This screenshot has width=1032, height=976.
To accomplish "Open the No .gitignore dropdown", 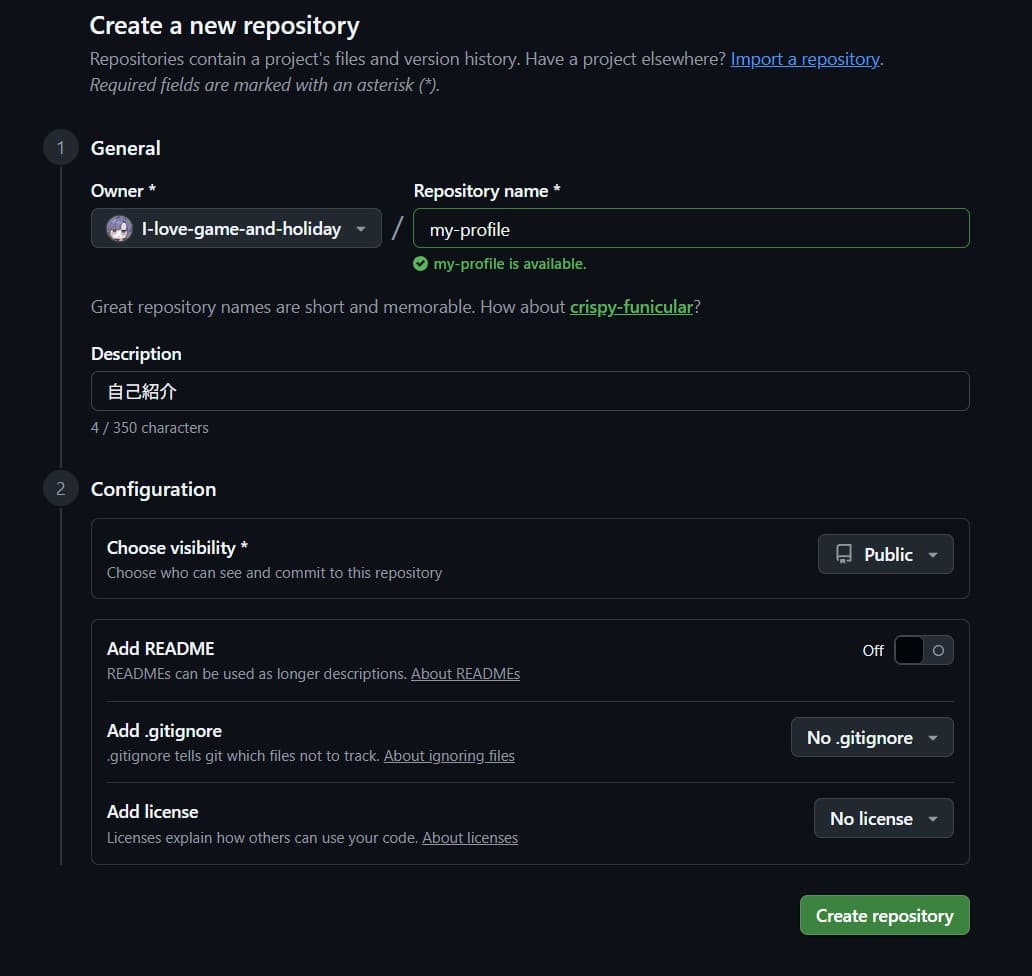I will pyautogui.click(x=871, y=737).
